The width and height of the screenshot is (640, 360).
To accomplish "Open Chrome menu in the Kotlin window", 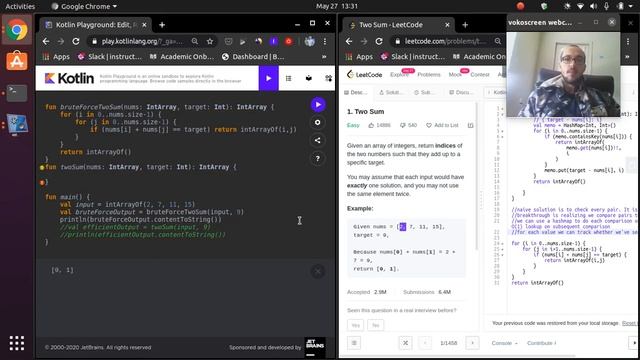I will pos(325,41).
